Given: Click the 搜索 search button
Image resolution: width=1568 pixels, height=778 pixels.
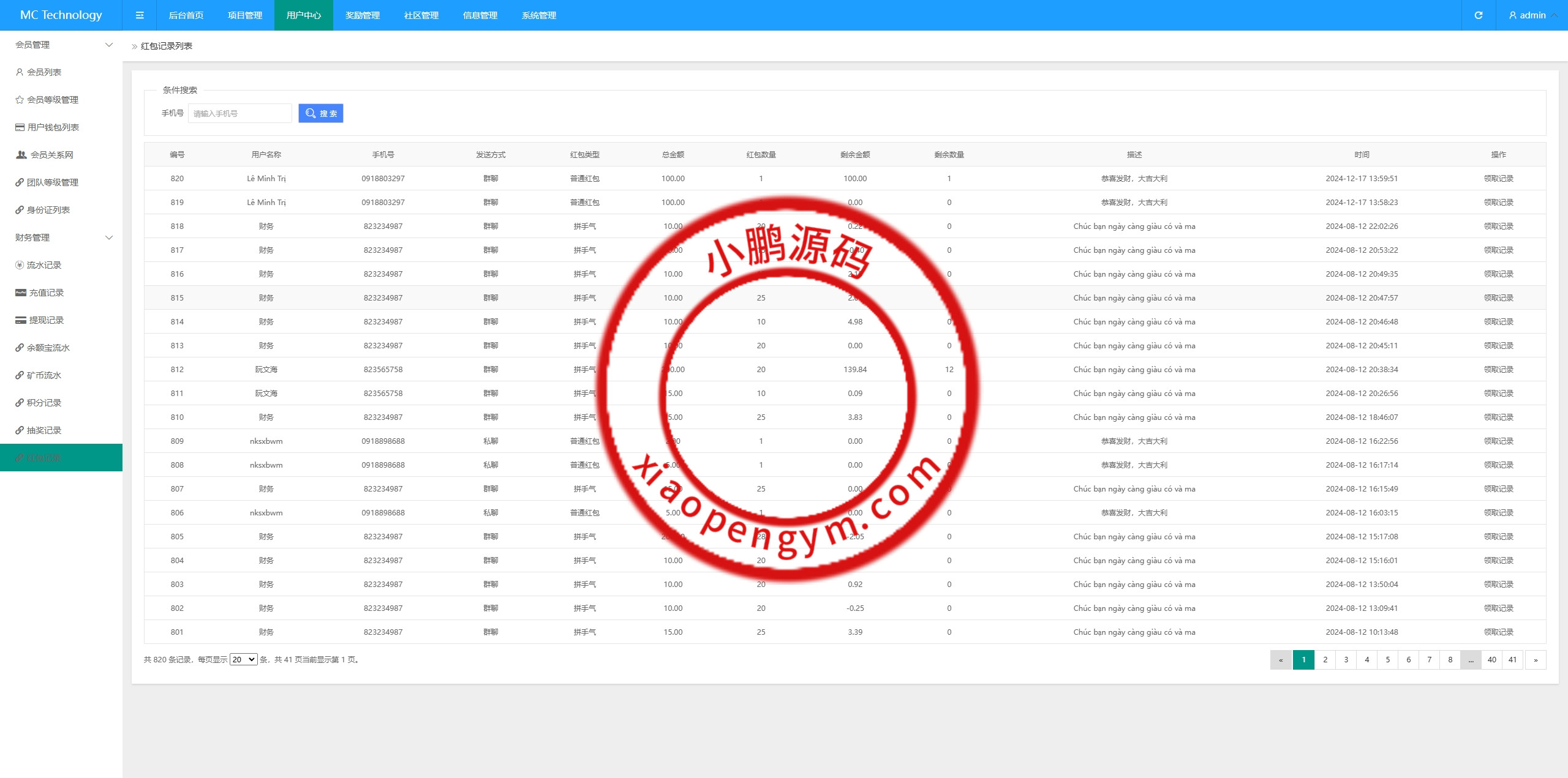Looking at the screenshot, I should [x=320, y=113].
